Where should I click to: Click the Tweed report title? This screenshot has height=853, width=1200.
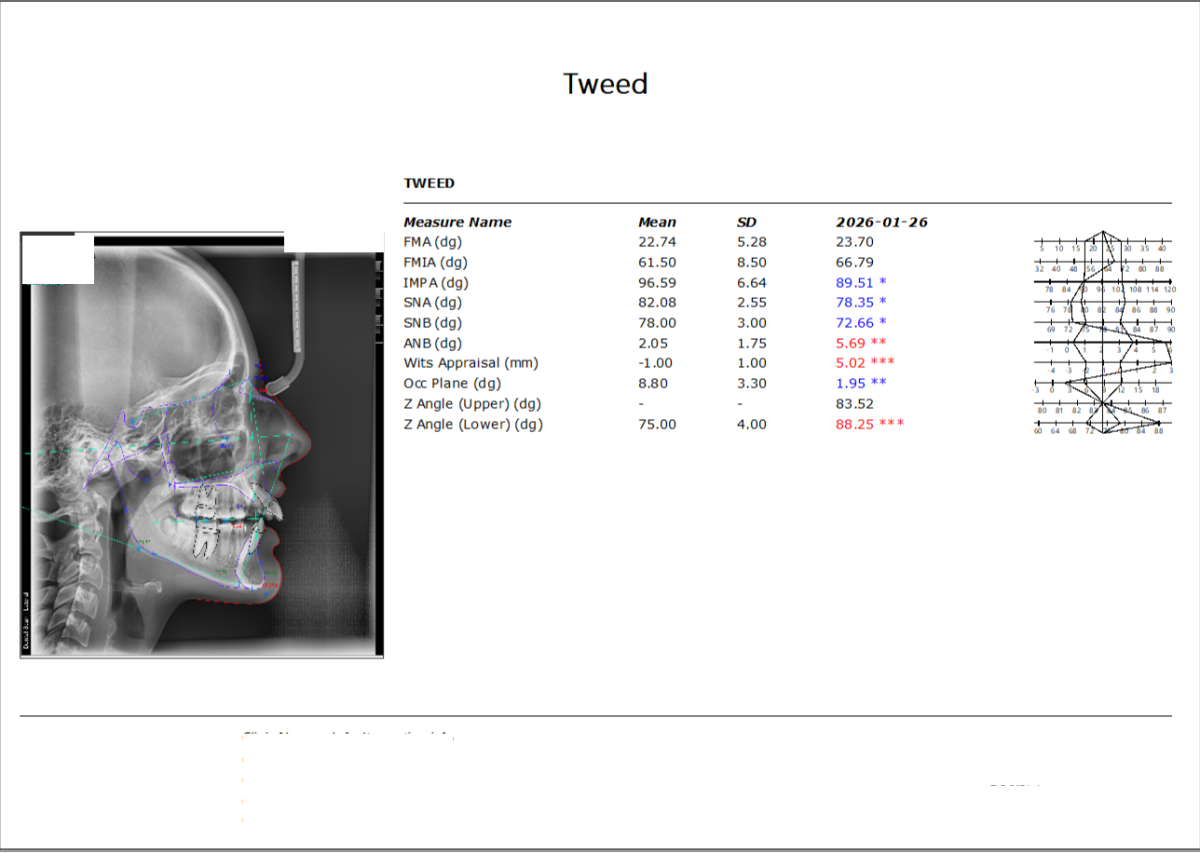(x=605, y=84)
